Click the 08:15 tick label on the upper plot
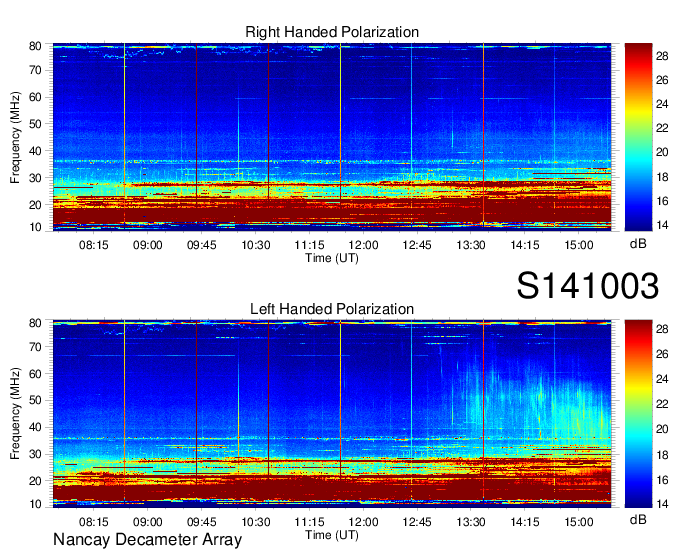This screenshot has width=680, height=552. click(x=94, y=245)
